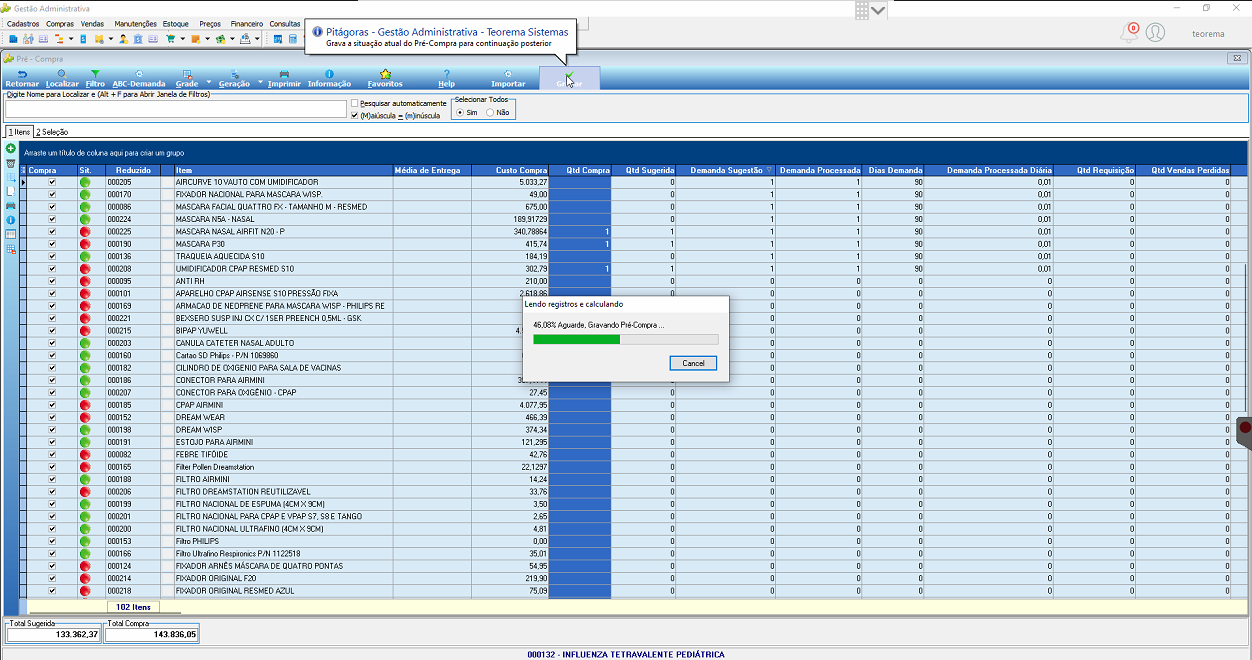
Task: Click the Qtd Compra cell for UMIDIFICADOR CPAP RESMED S10
Action: pos(581,268)
